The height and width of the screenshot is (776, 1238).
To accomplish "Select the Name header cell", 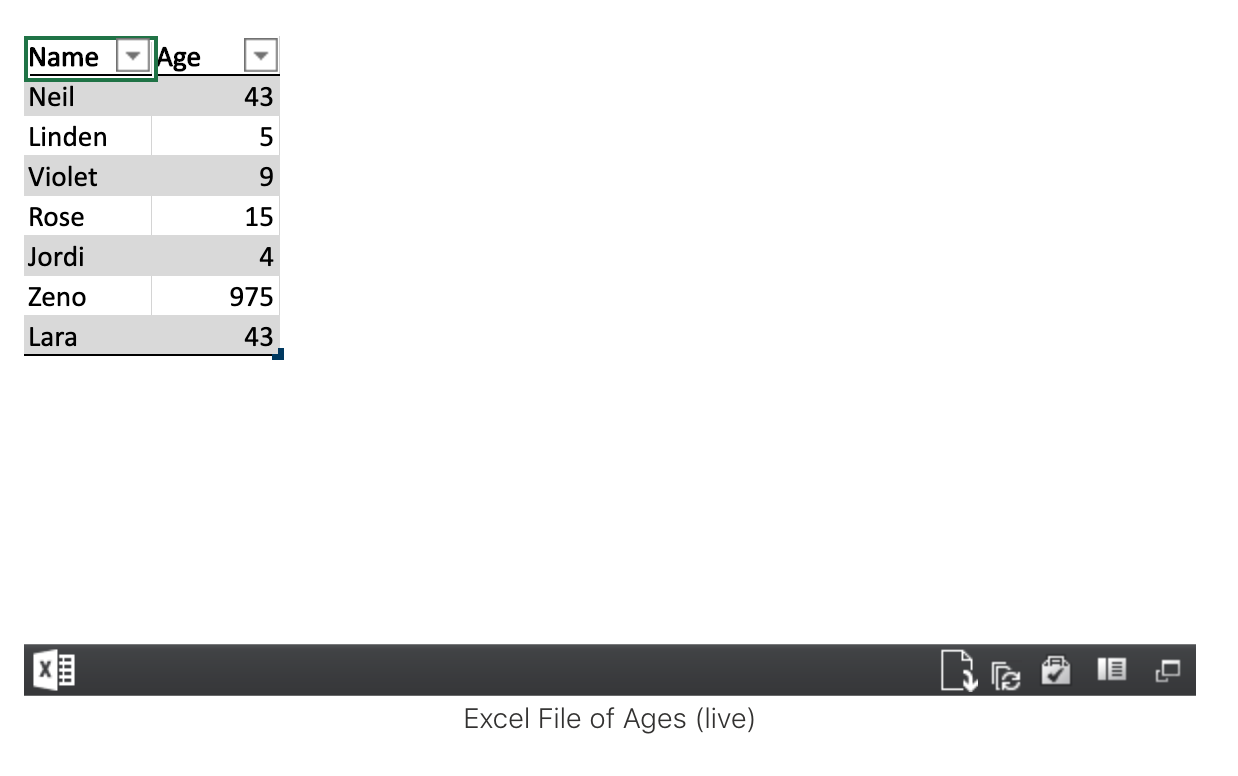I will (x=70, y=56).
